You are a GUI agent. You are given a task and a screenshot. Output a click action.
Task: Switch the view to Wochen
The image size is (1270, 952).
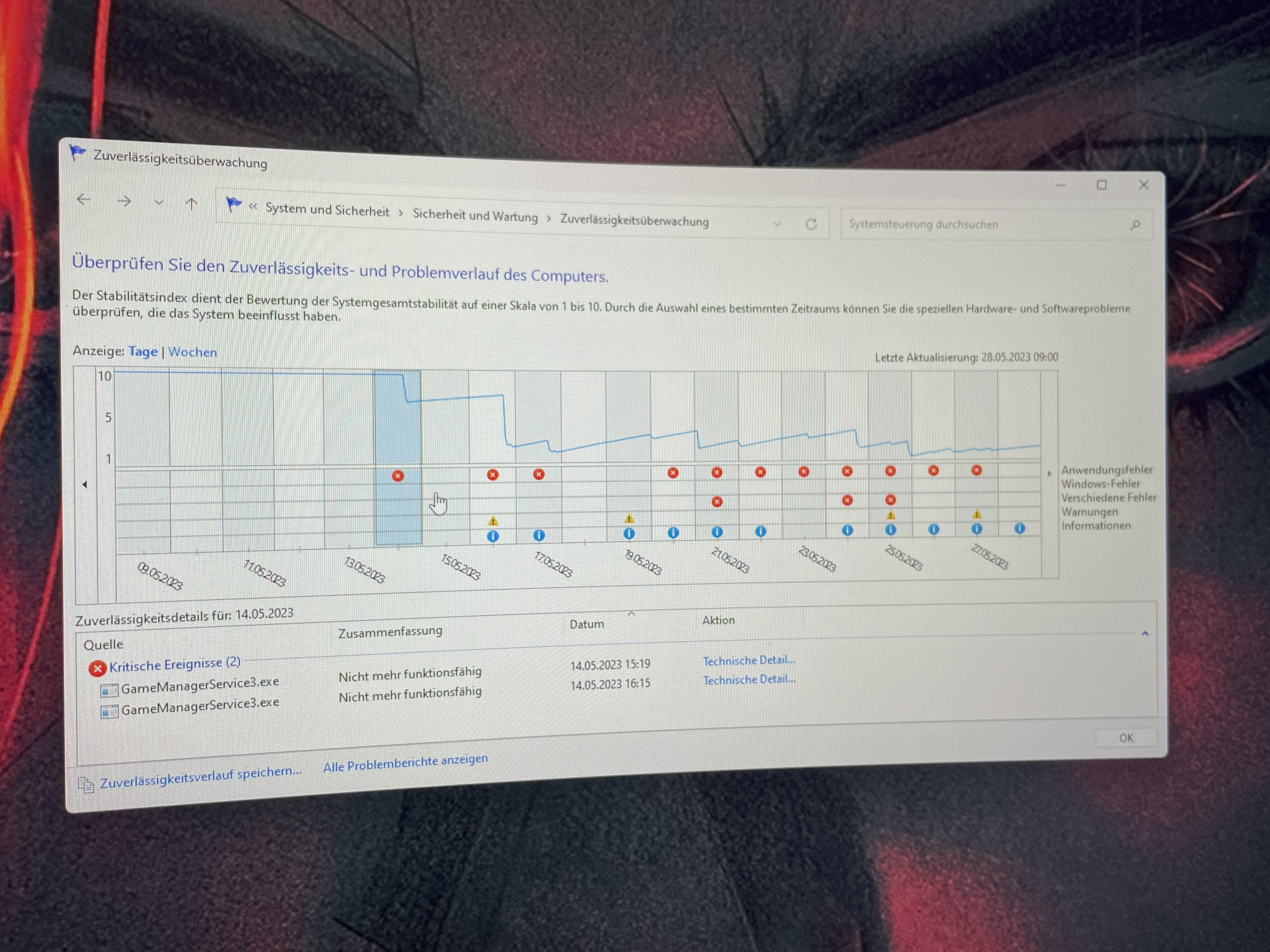tap(192, 352)
